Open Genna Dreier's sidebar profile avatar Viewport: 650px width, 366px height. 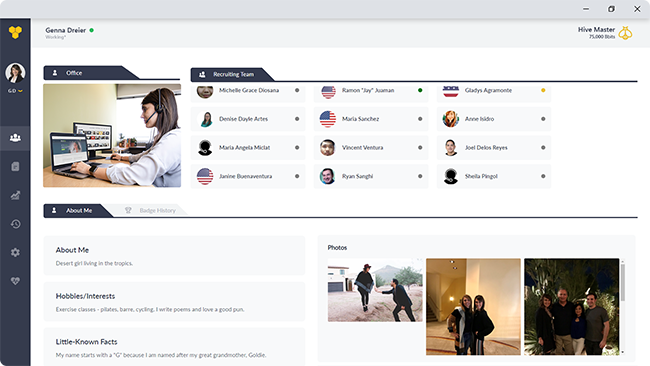[15, 73]
